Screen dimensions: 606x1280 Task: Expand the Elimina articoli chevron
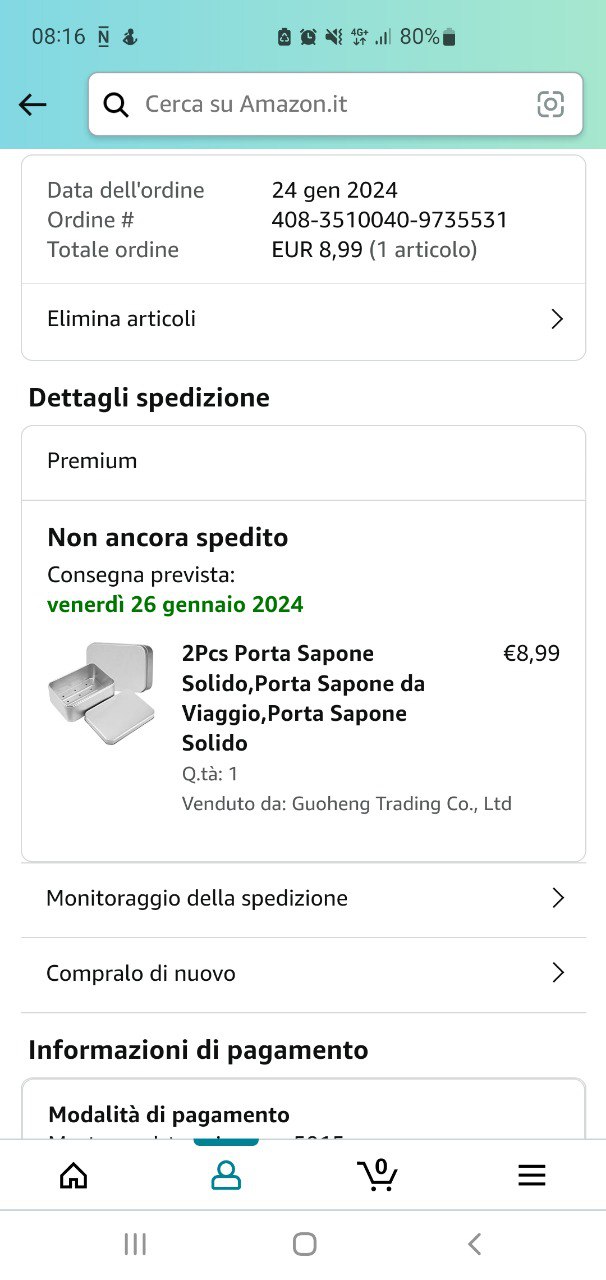click(557, 319)
